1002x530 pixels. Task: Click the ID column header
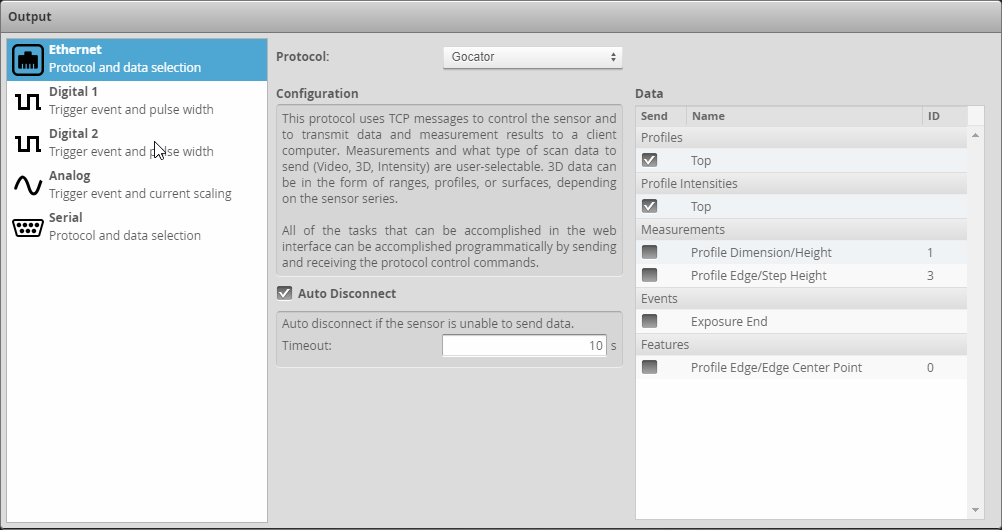pos(944,116)
